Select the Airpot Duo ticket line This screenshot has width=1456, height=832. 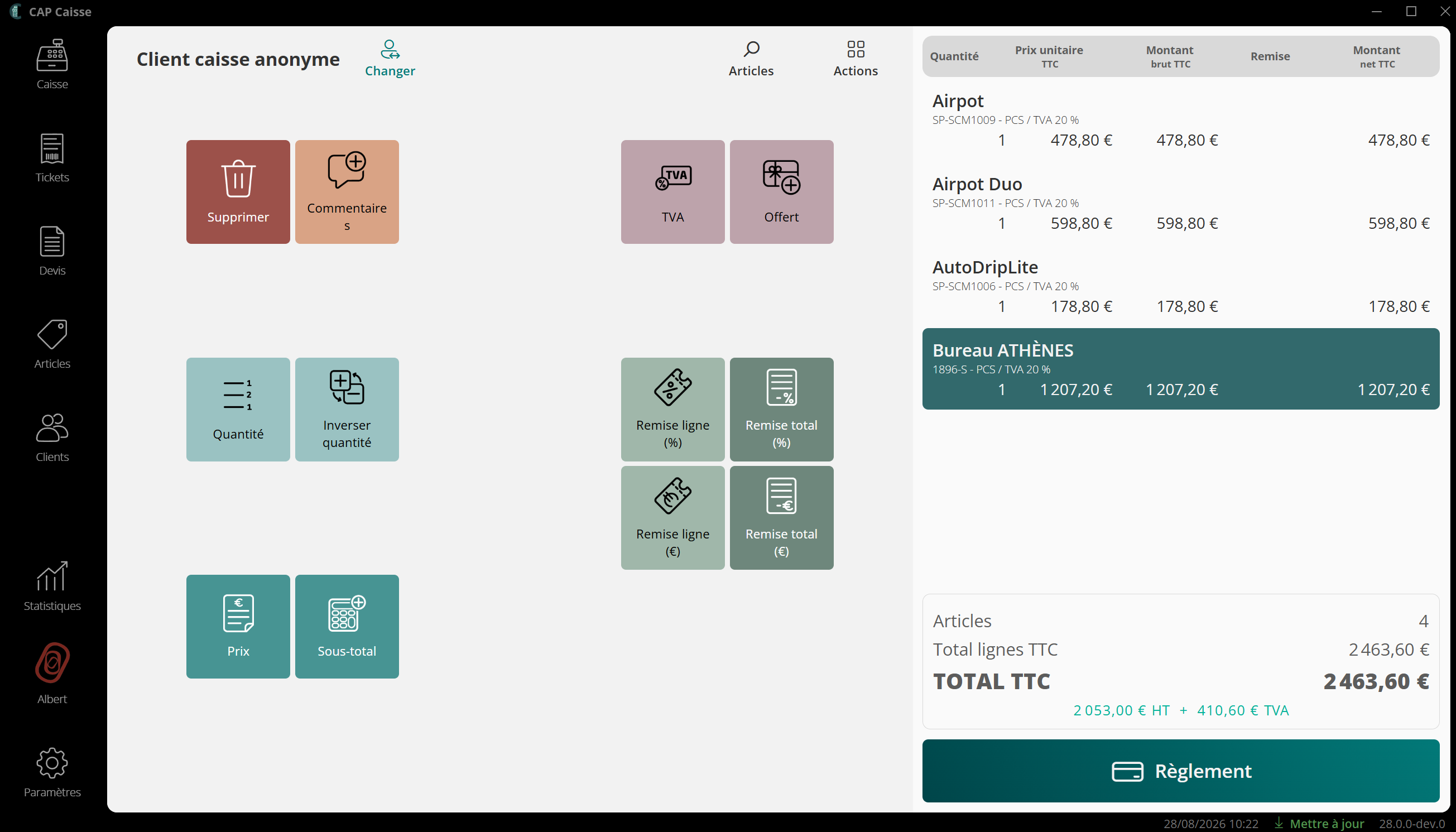(x=1180, y=204)
